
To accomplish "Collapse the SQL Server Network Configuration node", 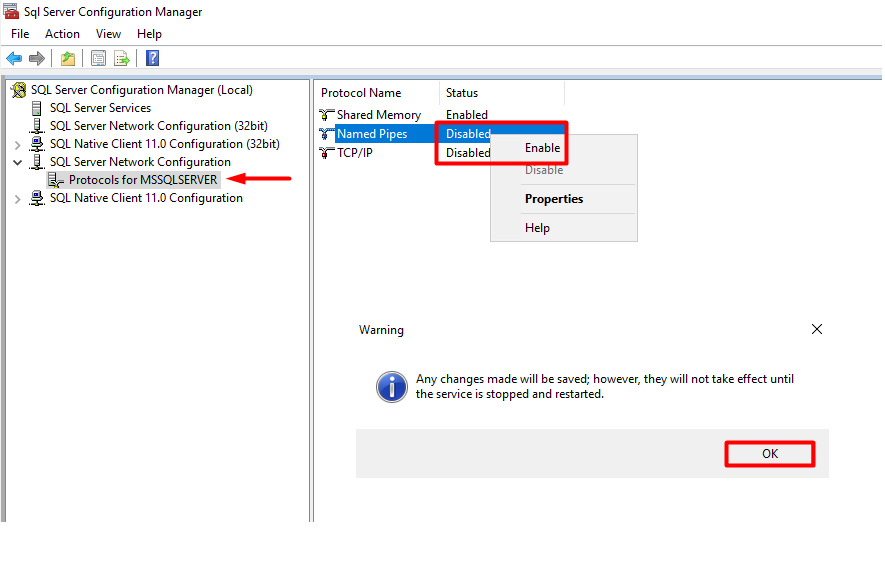I will tap(17, 163).
